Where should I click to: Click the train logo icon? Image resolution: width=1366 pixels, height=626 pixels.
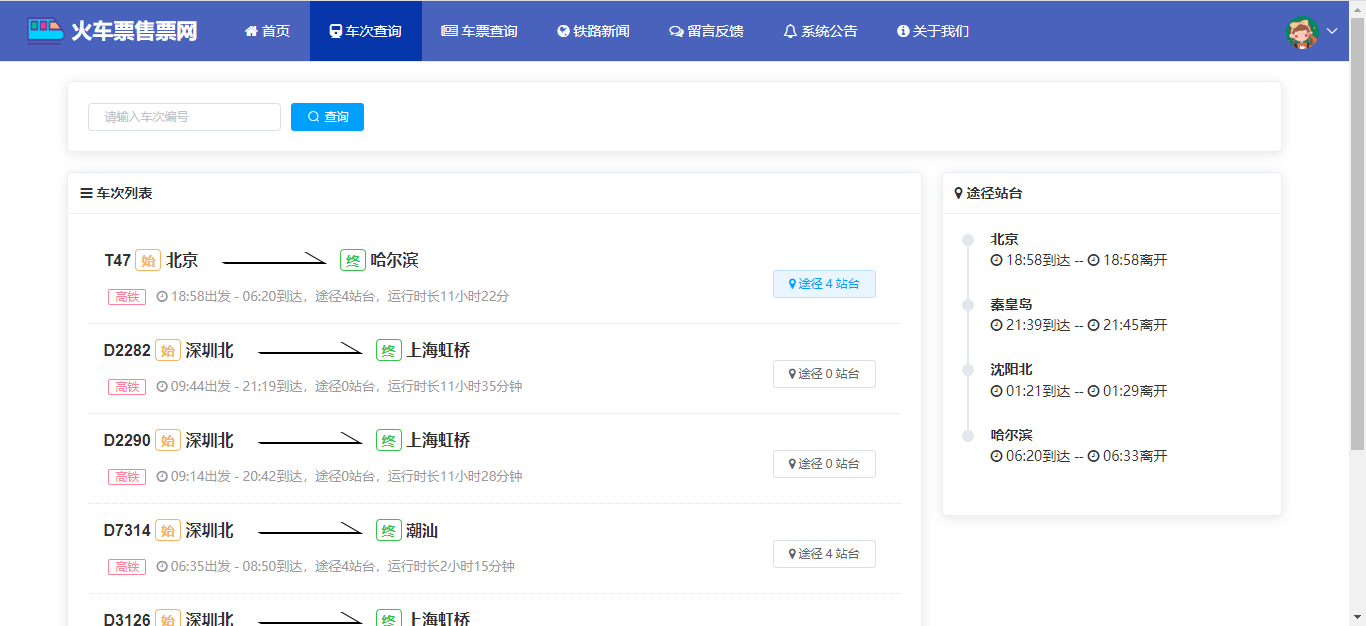click(44, 31)
